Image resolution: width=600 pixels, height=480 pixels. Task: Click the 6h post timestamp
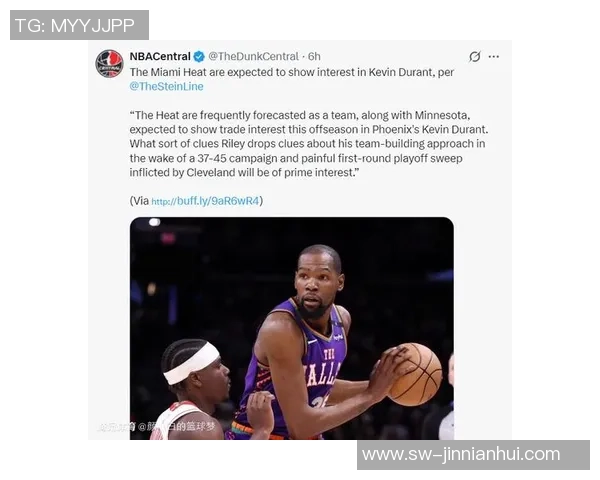coord(314,56)
